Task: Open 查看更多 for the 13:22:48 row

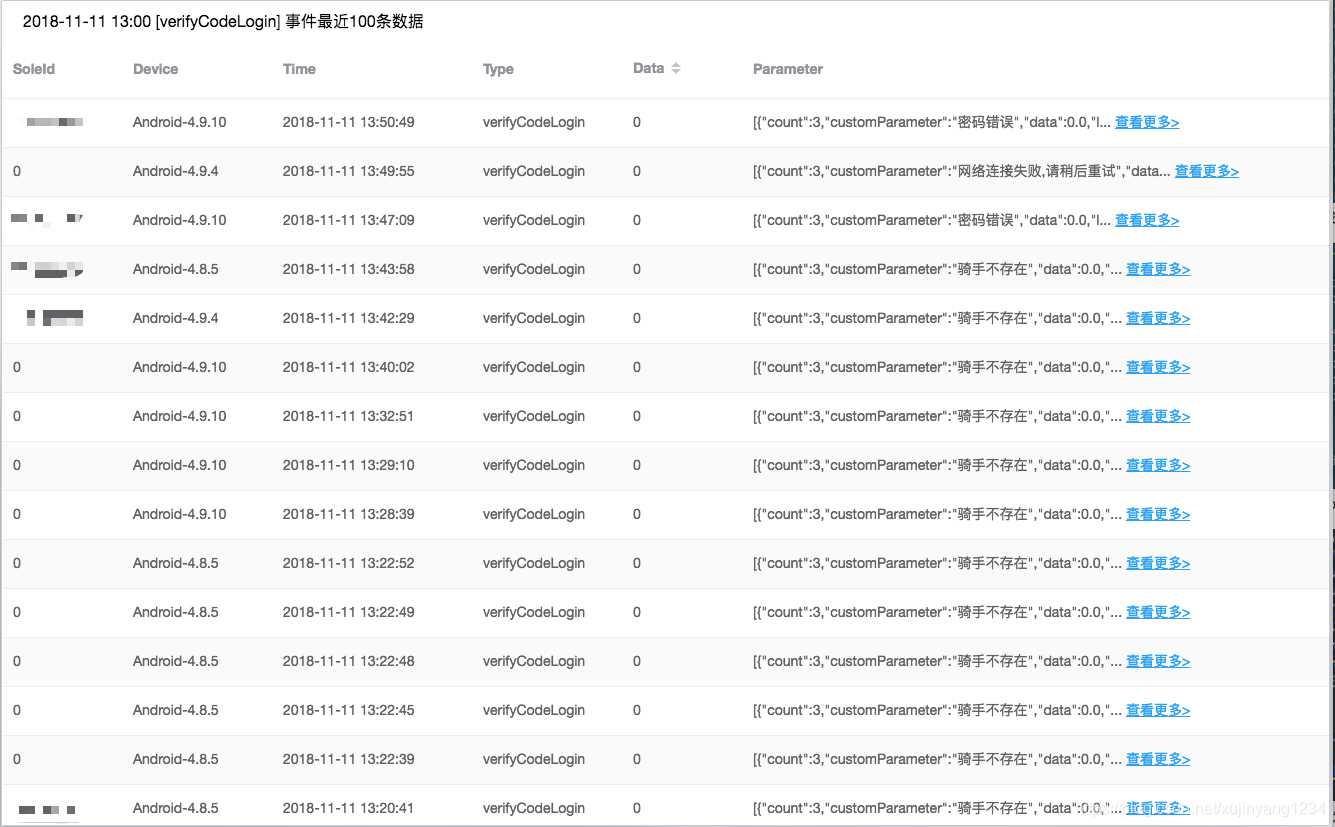Action: click(1158, 661)
